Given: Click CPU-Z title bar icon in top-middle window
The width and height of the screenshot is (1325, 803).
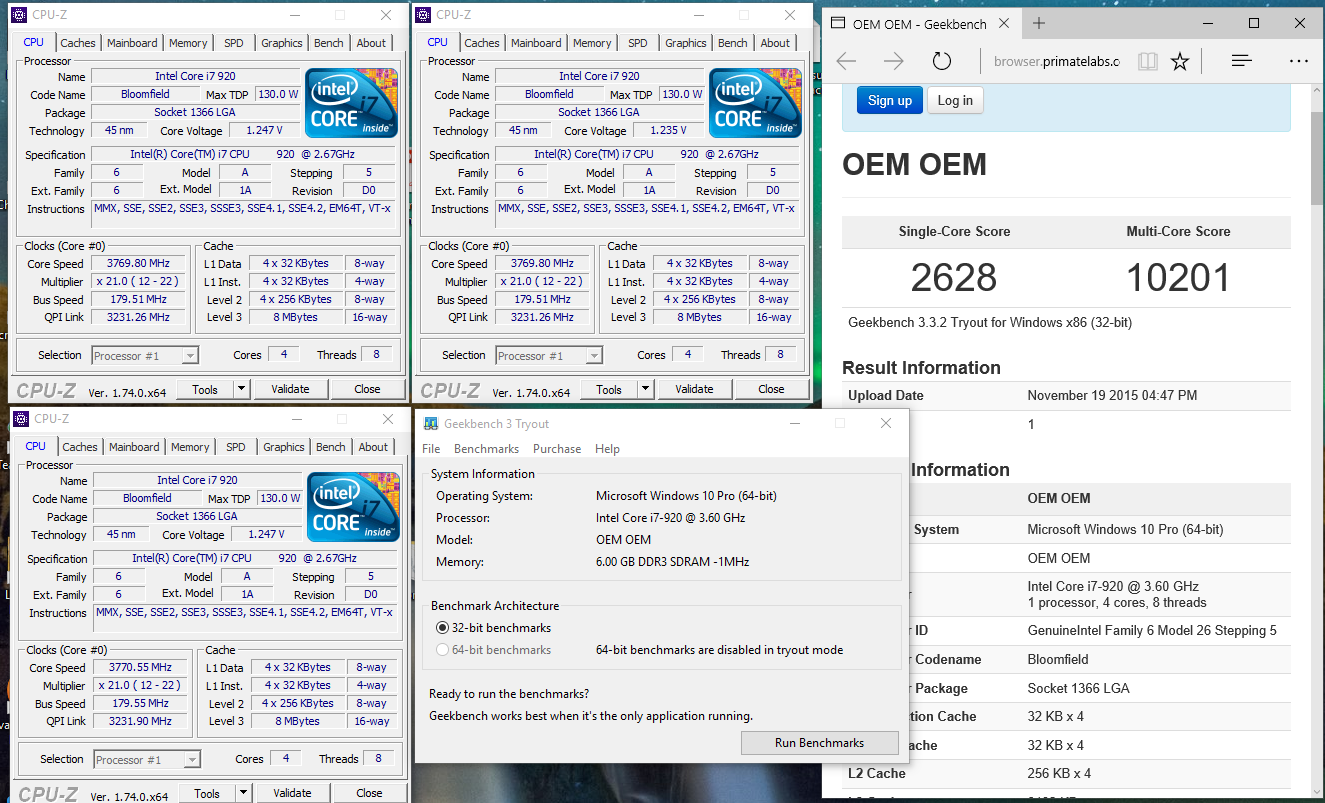Looking at the screenshot, I should click(424, 14).
